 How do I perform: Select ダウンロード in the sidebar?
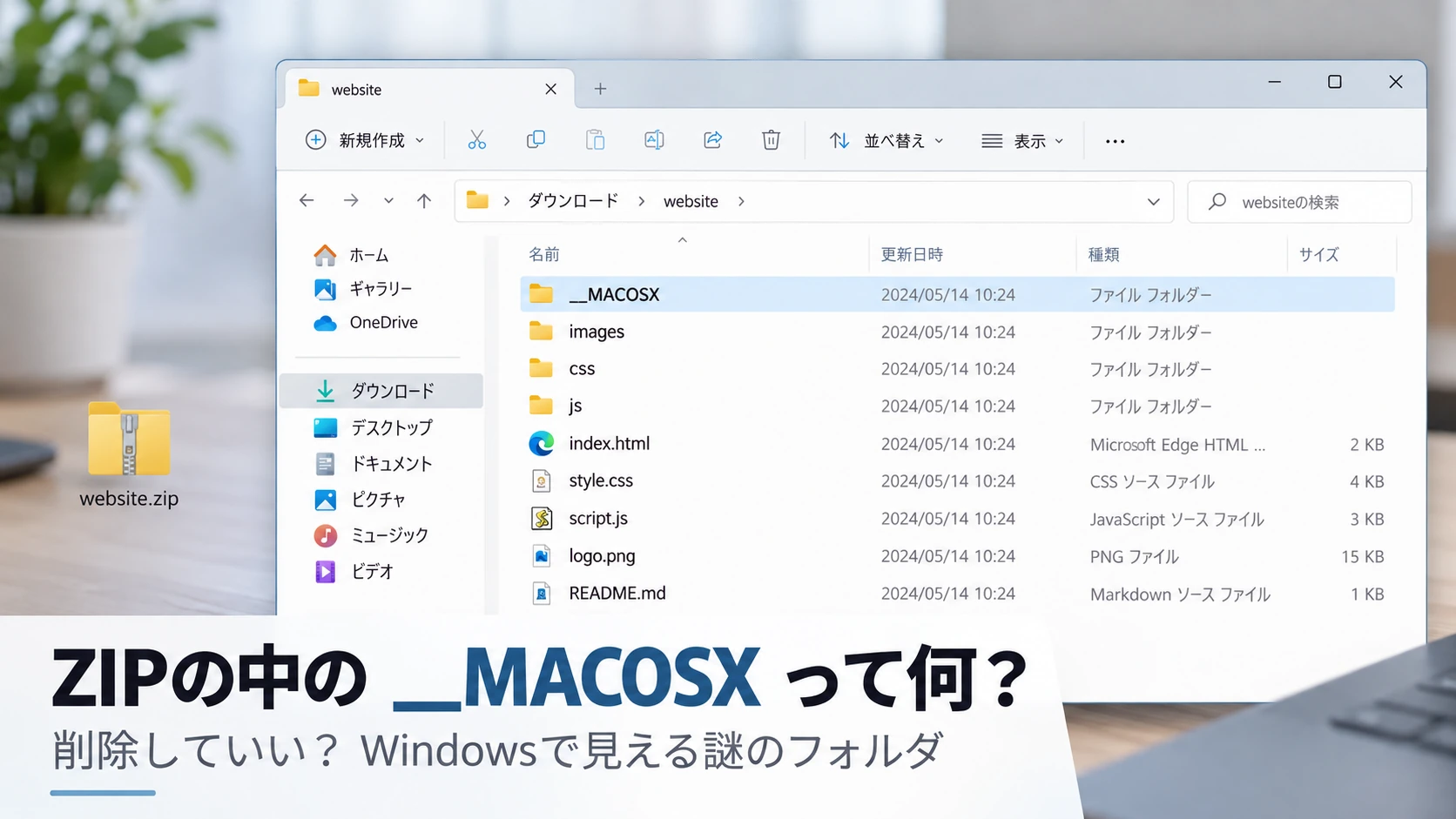[381, 391]
